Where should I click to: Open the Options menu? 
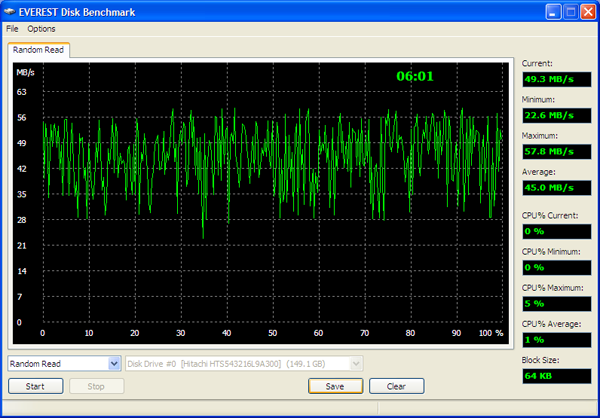pos(41,29)
